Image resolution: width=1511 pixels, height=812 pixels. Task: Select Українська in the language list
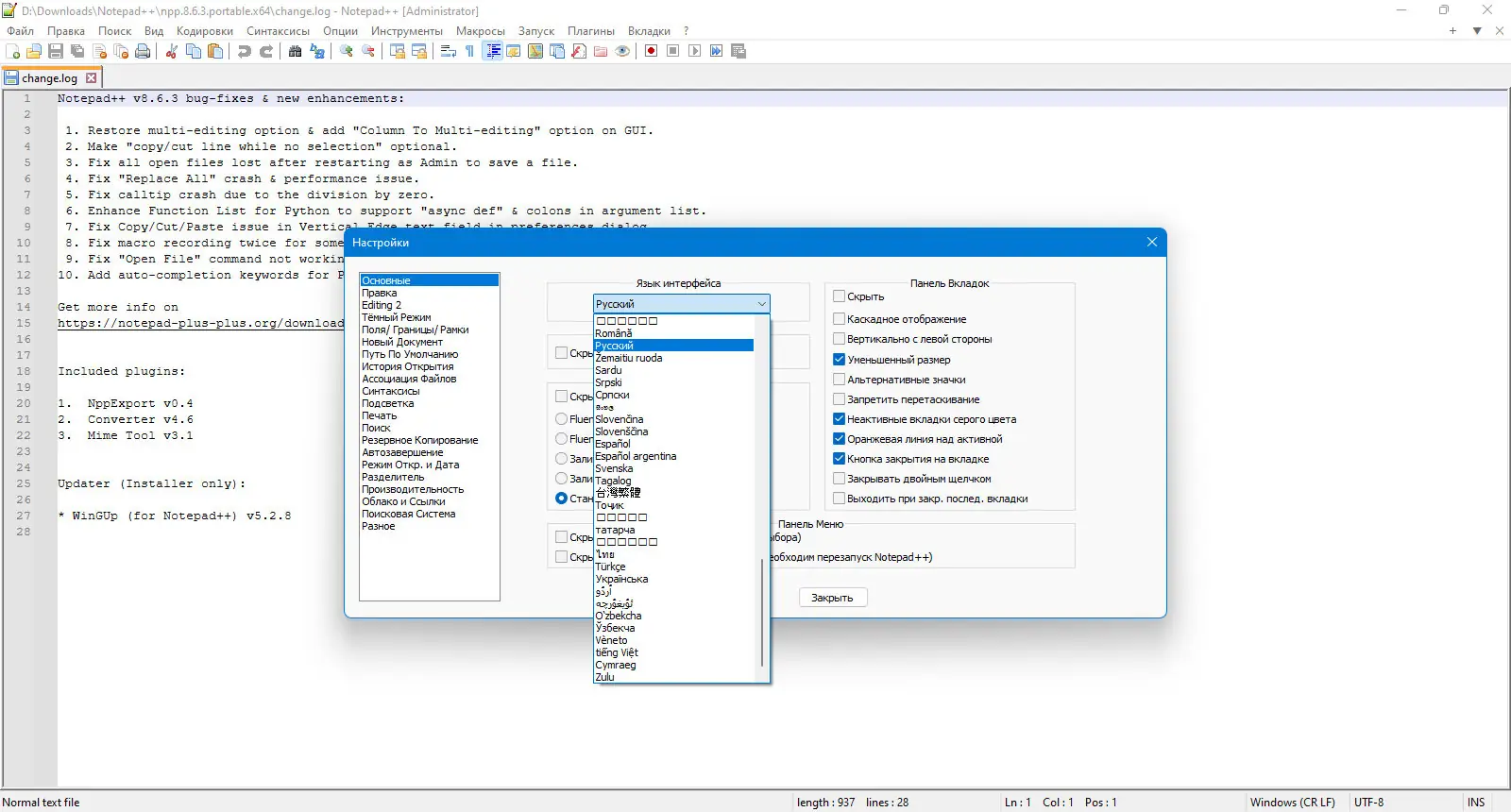click(x=621, y=579)
